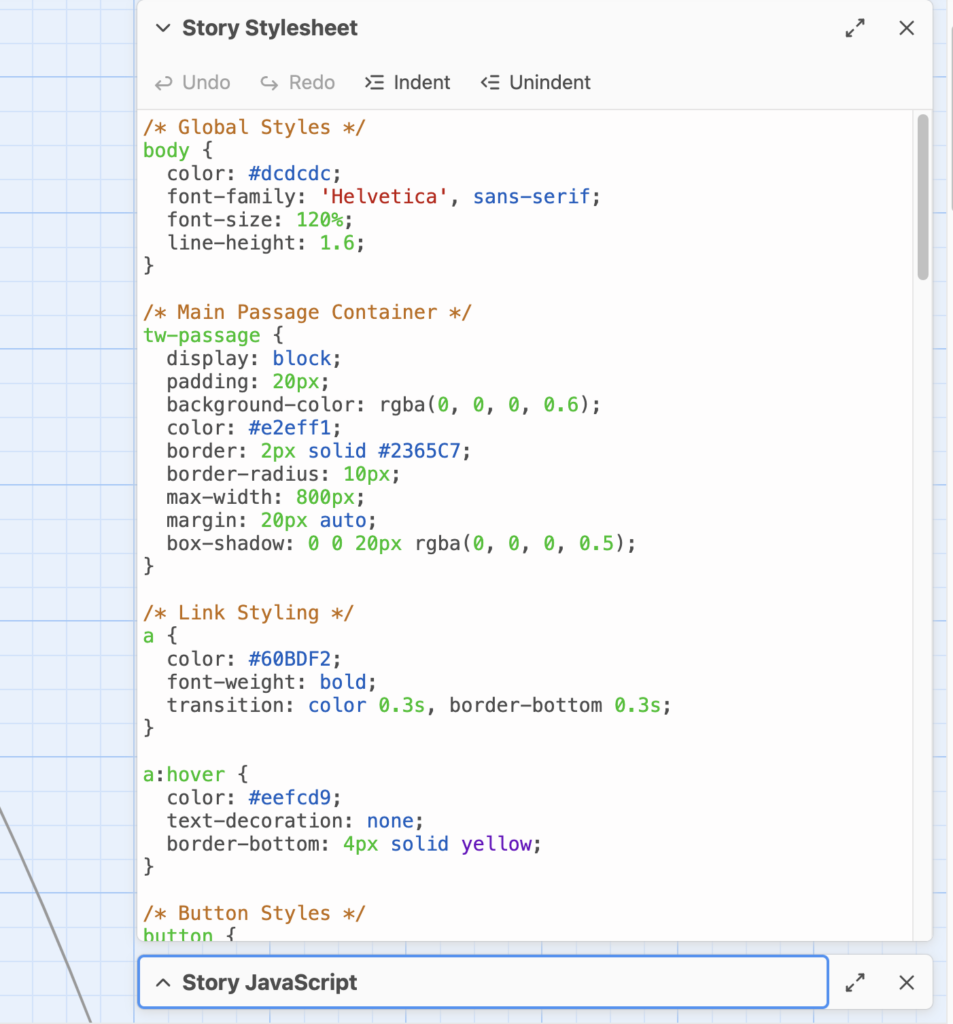Click the text-decoration value 'none'
Screen dimensions: 953x1024
390,821
